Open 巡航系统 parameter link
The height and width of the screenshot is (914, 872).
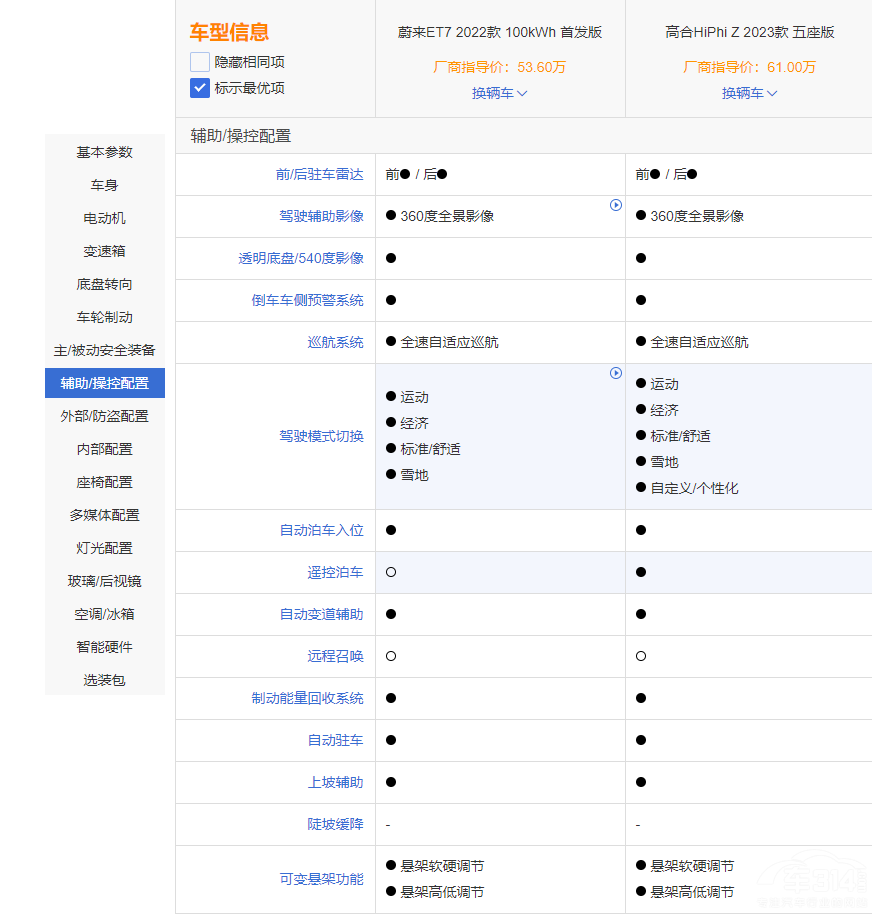[x=335, y=342]
